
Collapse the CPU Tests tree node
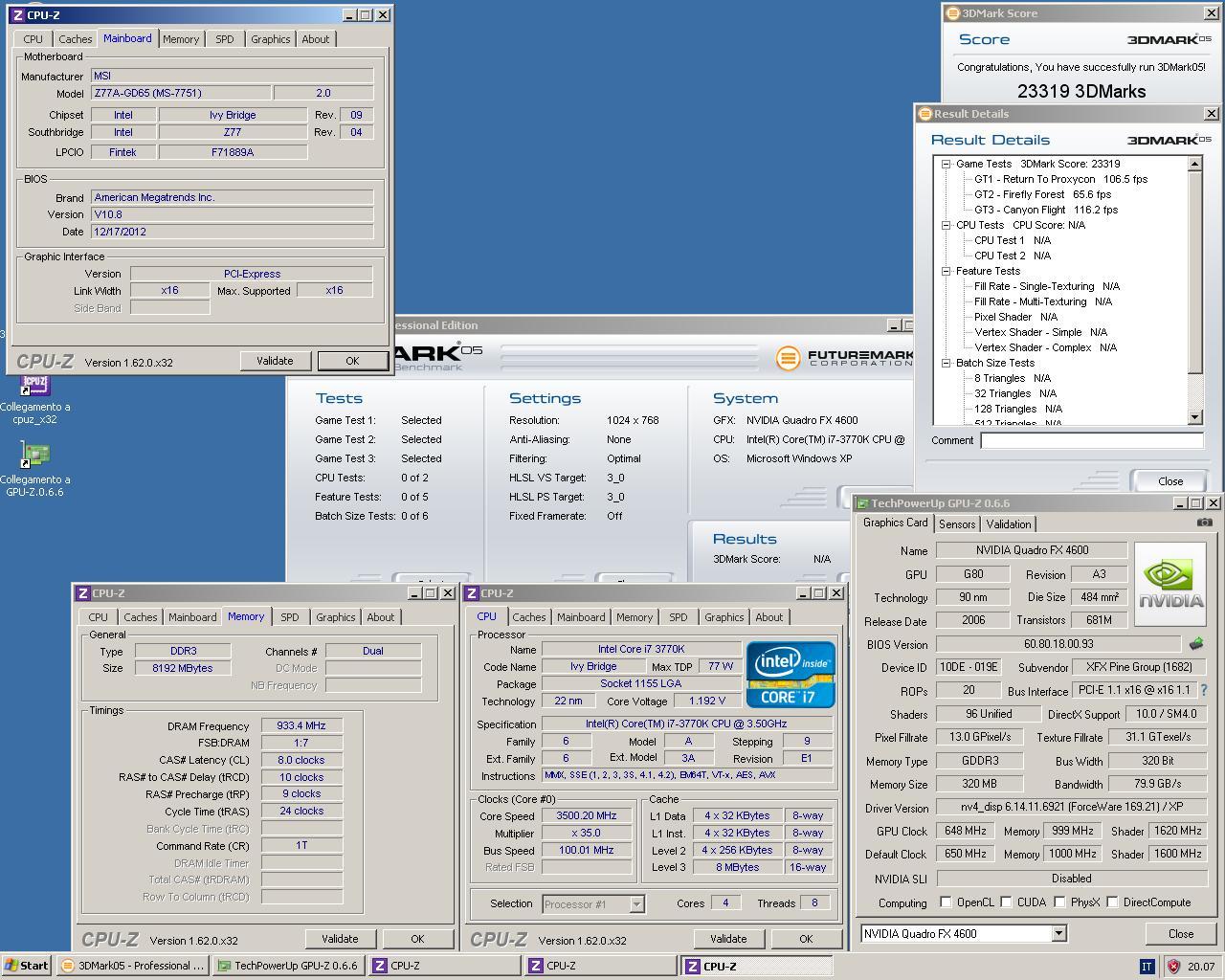(x=946, y=225)
